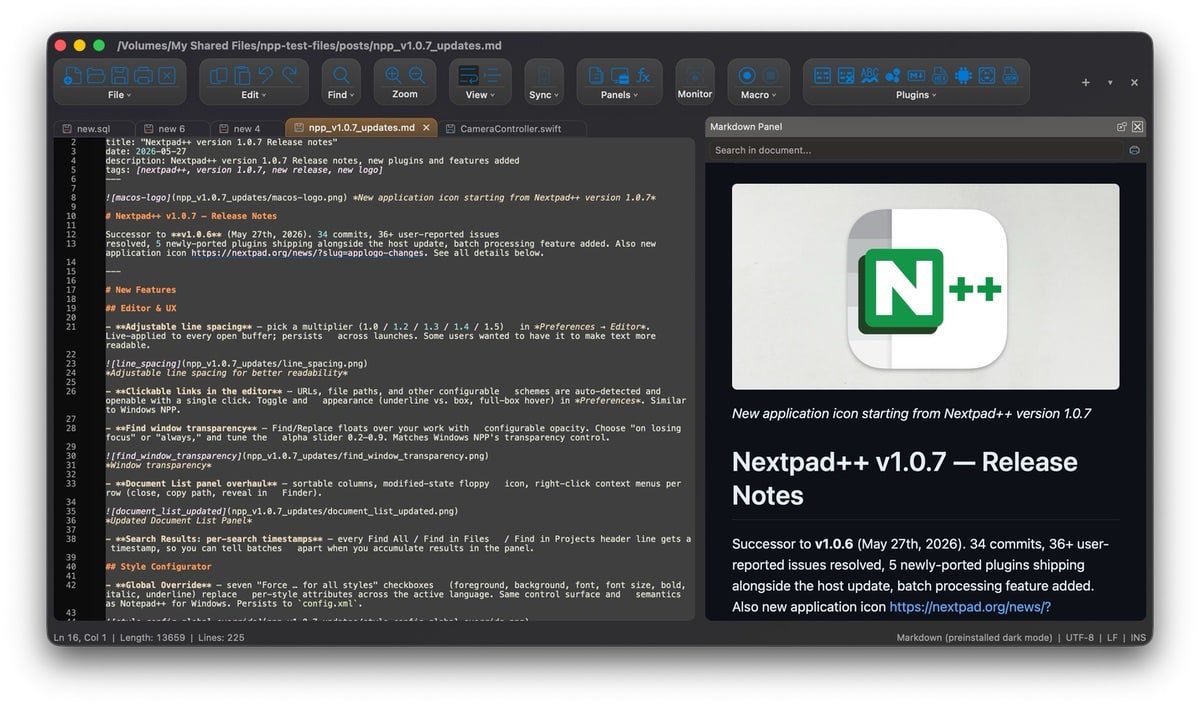Switch to the new 4 tab
The height and width of the screenshot is (708, 1200).
click(x=247, y=128)
